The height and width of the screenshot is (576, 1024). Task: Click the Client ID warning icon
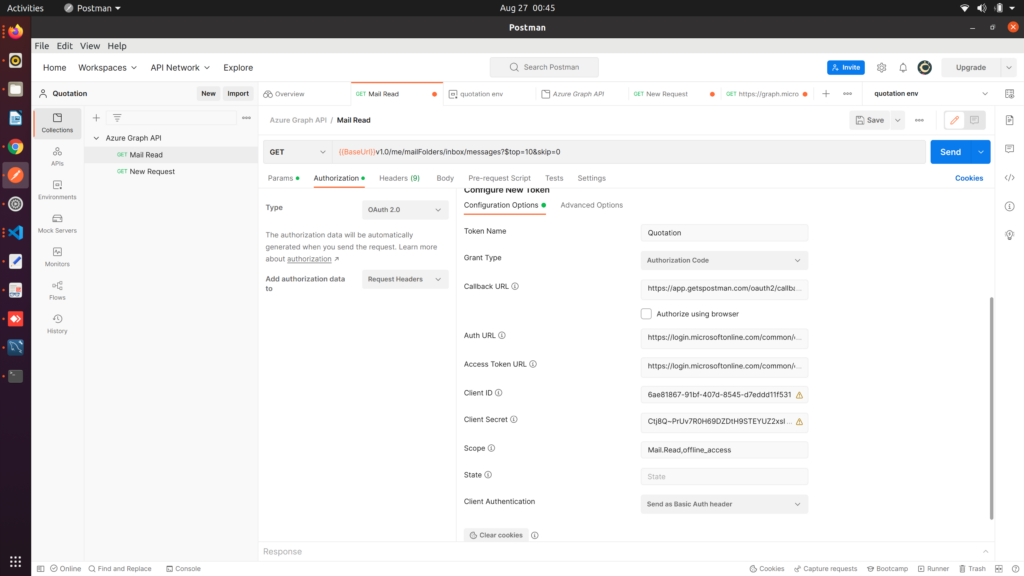[799, 395]
